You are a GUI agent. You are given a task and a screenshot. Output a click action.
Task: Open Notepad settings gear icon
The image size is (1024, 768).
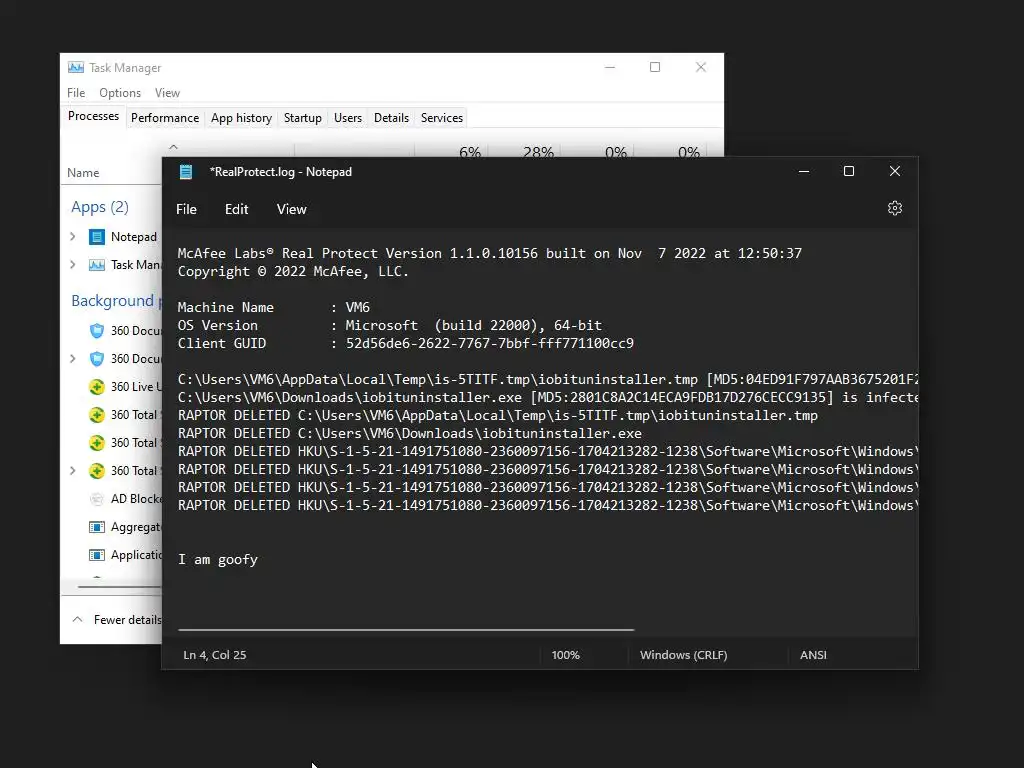pyautogui.click(x=895, y=208)
